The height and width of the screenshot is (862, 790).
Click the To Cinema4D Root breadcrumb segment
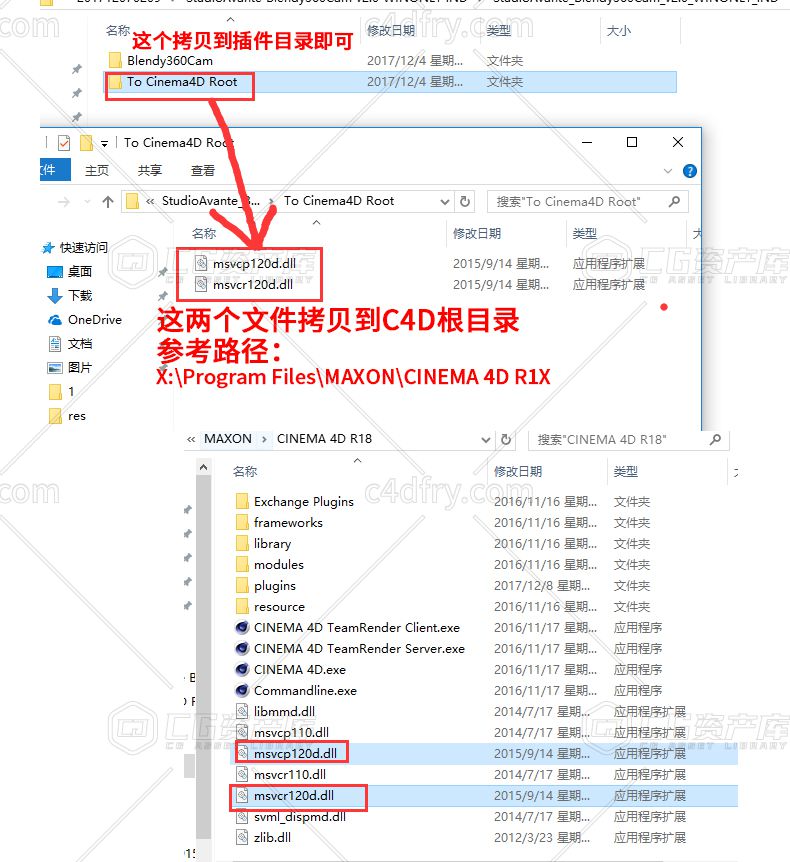pyautogui.click(x=339, y=201)
